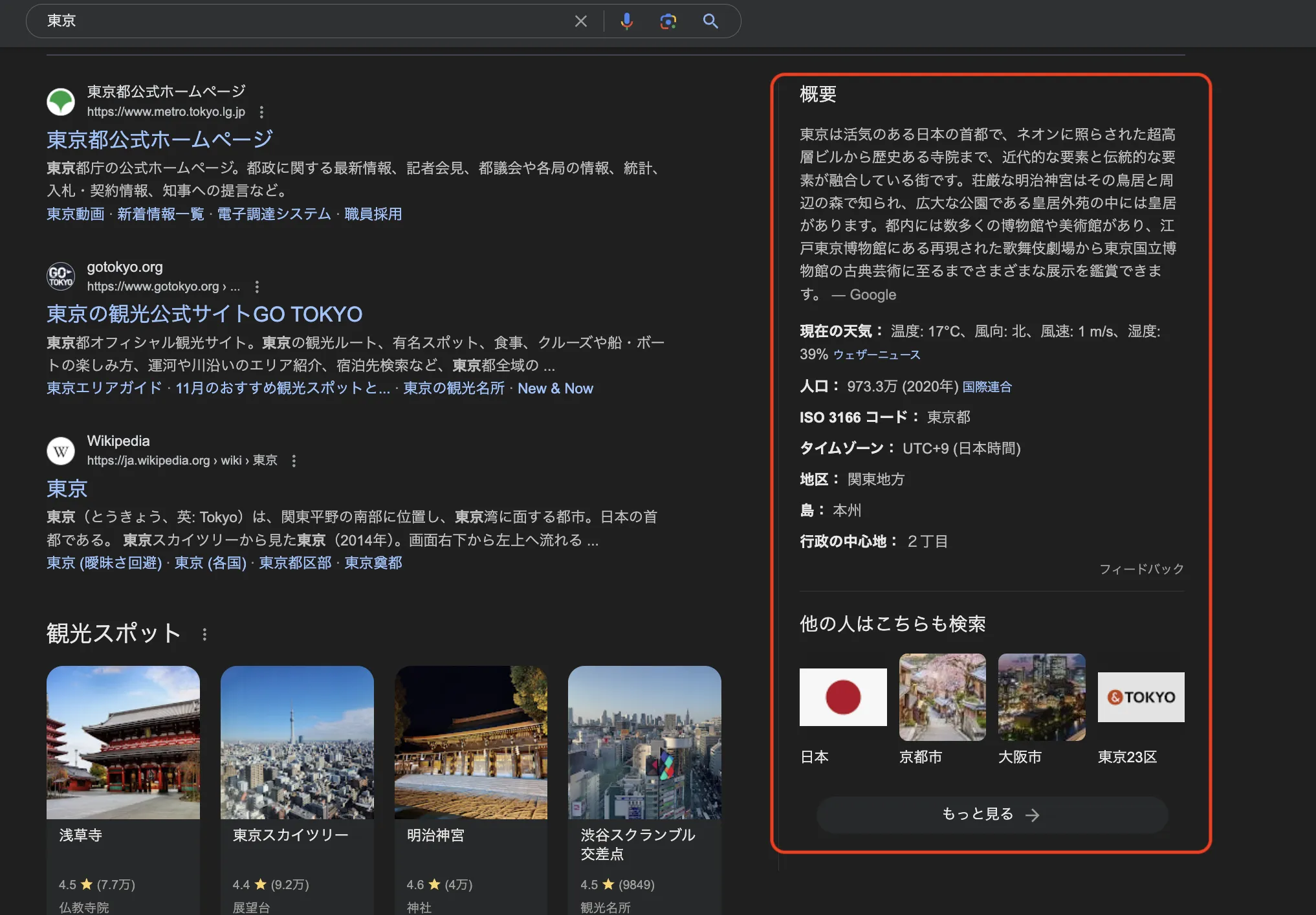Open 11月のおすすめ観光スポット sitelink
Image resolution: width=1316 pixels, height=915 pixels.
283,388
